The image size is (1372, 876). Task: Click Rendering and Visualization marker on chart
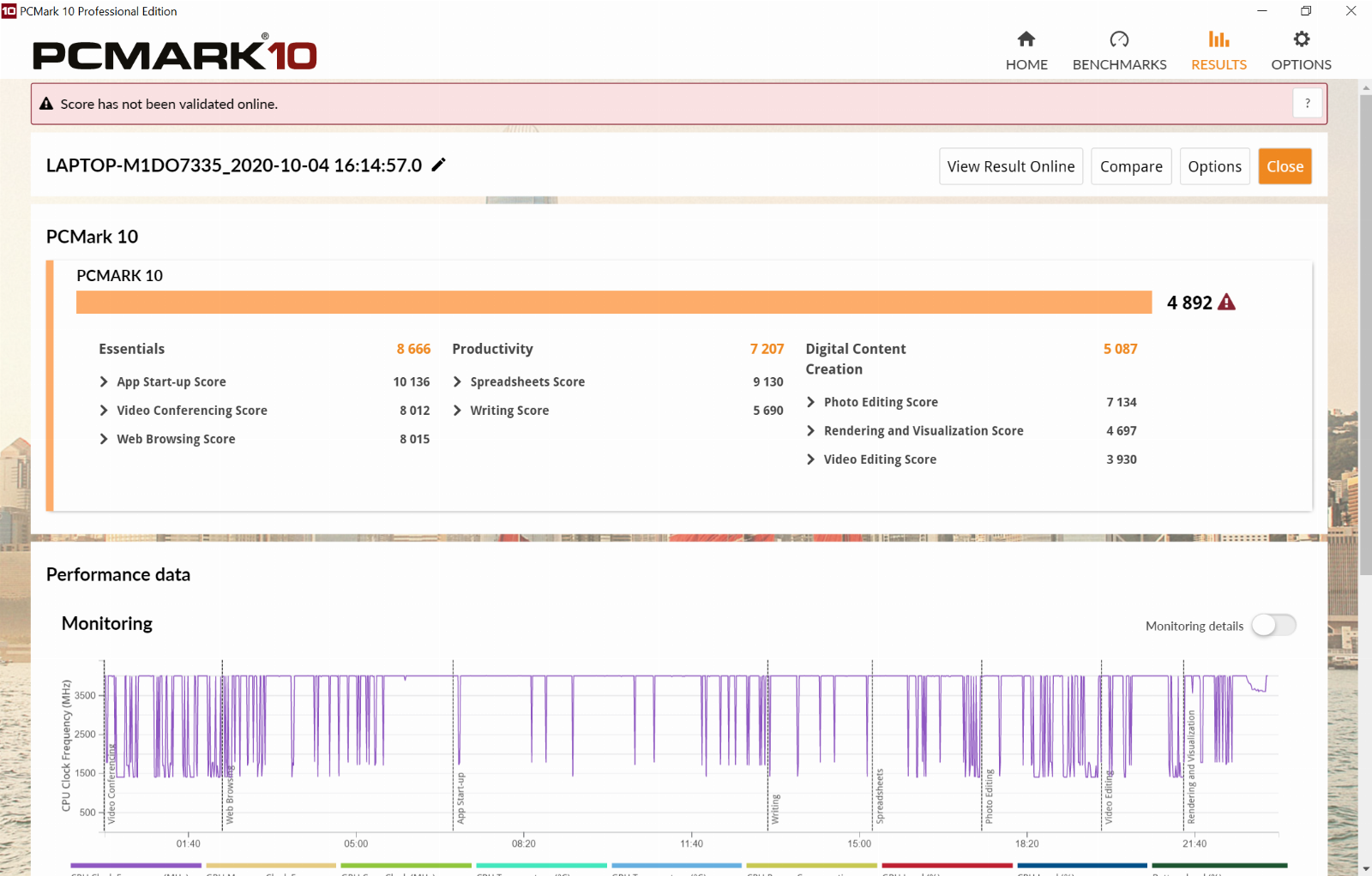click(1191, 767)
